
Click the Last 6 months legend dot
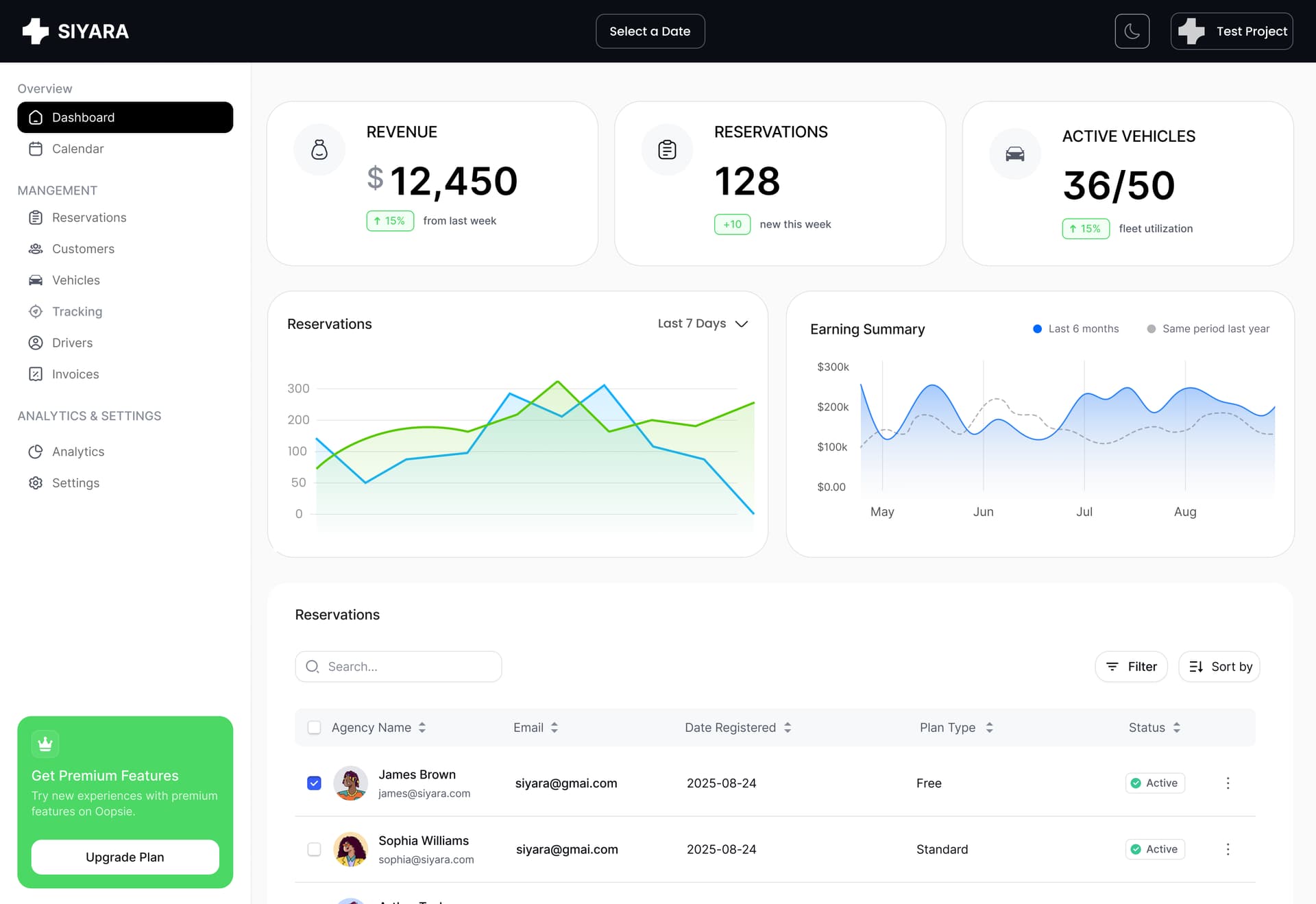click(x=1037, y=329)
